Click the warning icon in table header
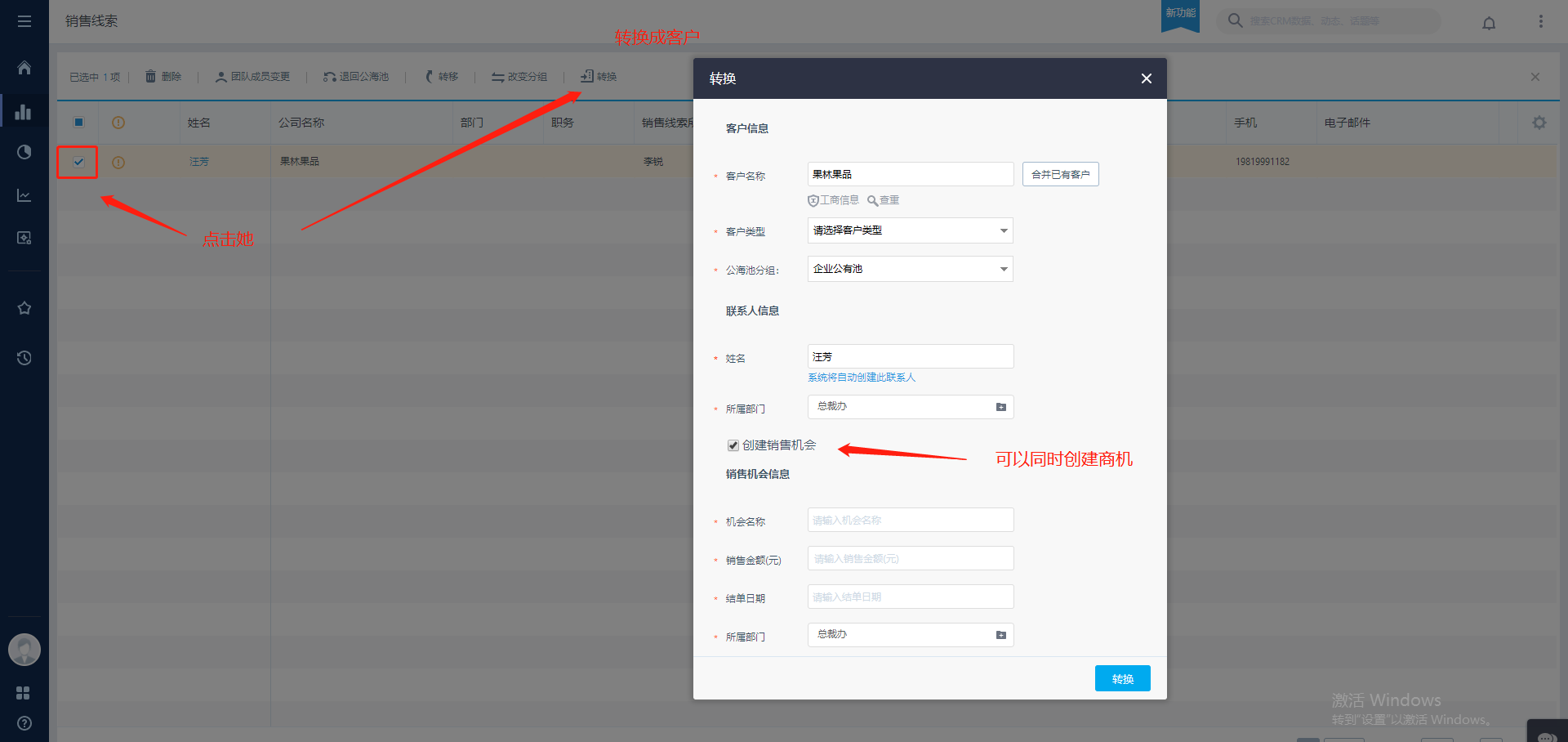 (x=118, y=123)
